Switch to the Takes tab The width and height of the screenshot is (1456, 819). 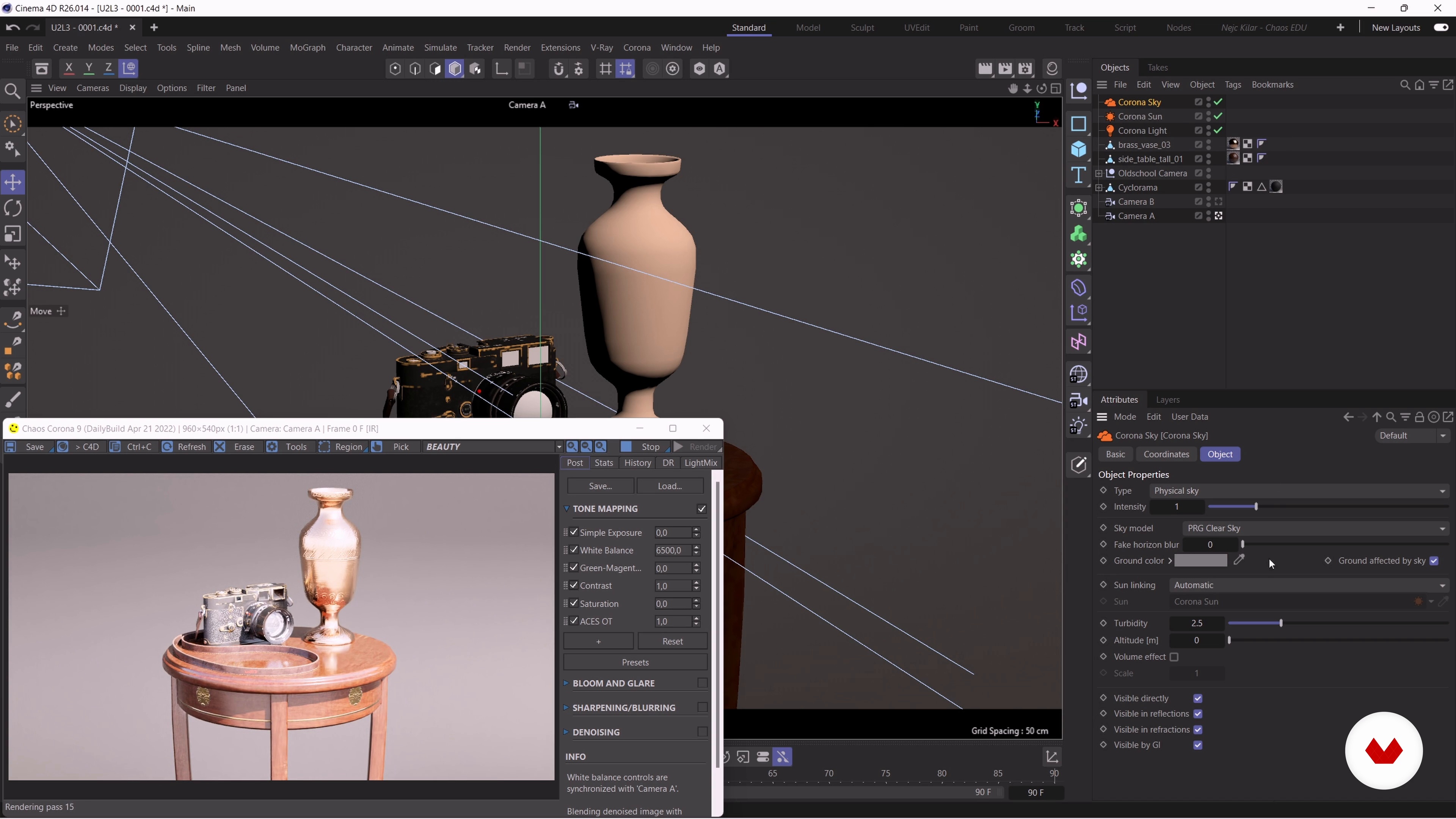point(1157,68)
